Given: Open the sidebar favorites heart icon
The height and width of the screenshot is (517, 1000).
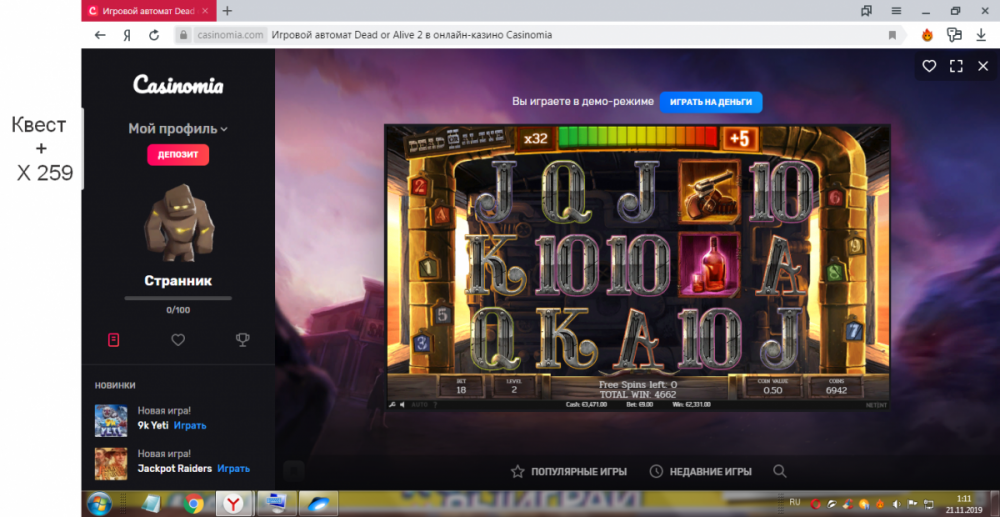Looking at the screenshot, I should click(x=178, y=340).
